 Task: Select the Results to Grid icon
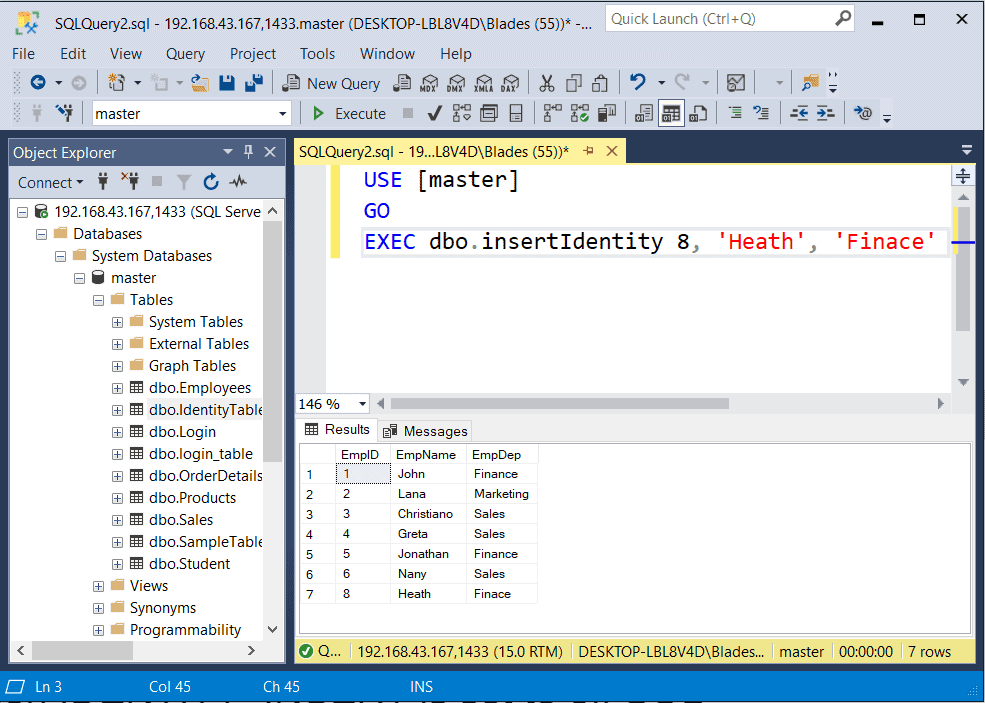[x=670, y=113]
